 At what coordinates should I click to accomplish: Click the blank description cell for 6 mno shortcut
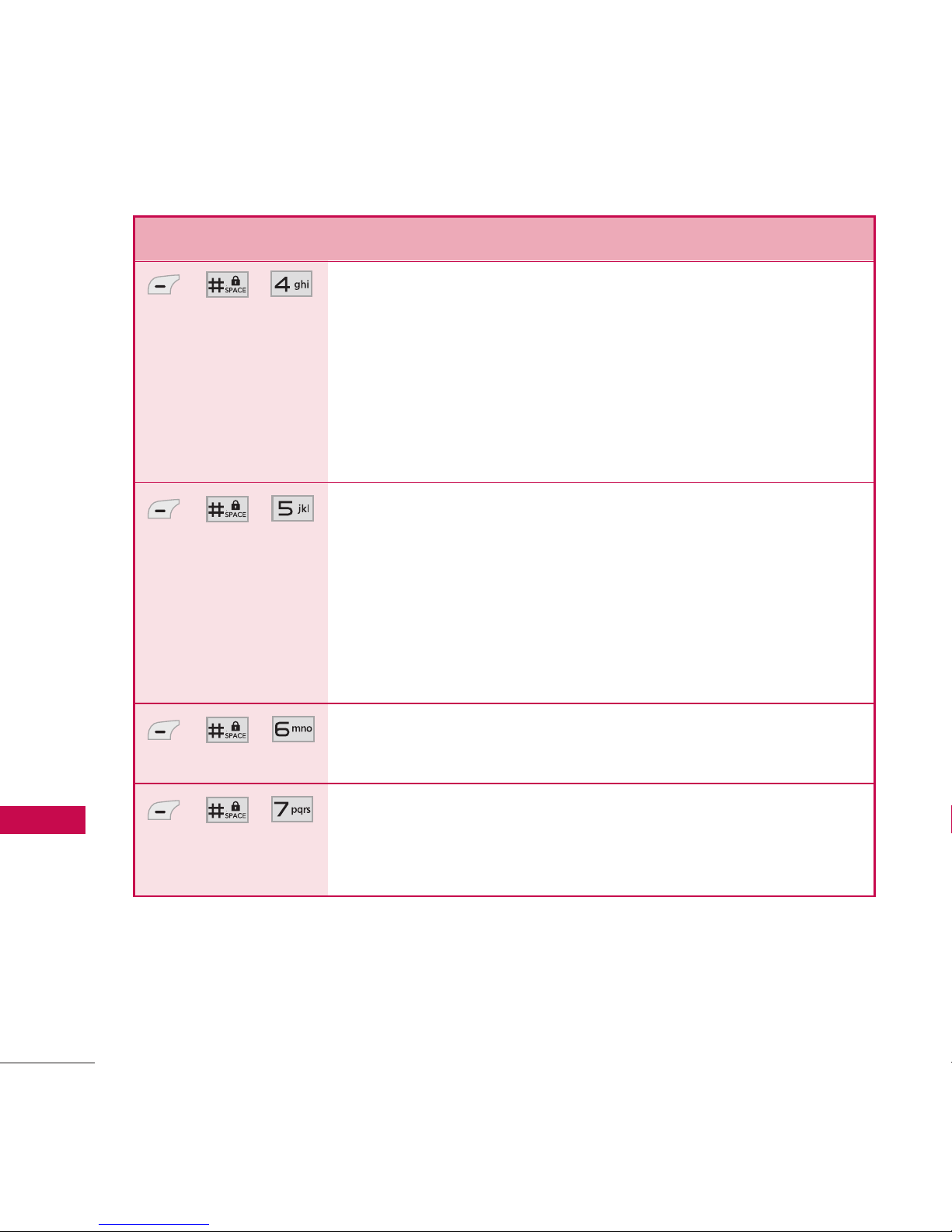601,743
